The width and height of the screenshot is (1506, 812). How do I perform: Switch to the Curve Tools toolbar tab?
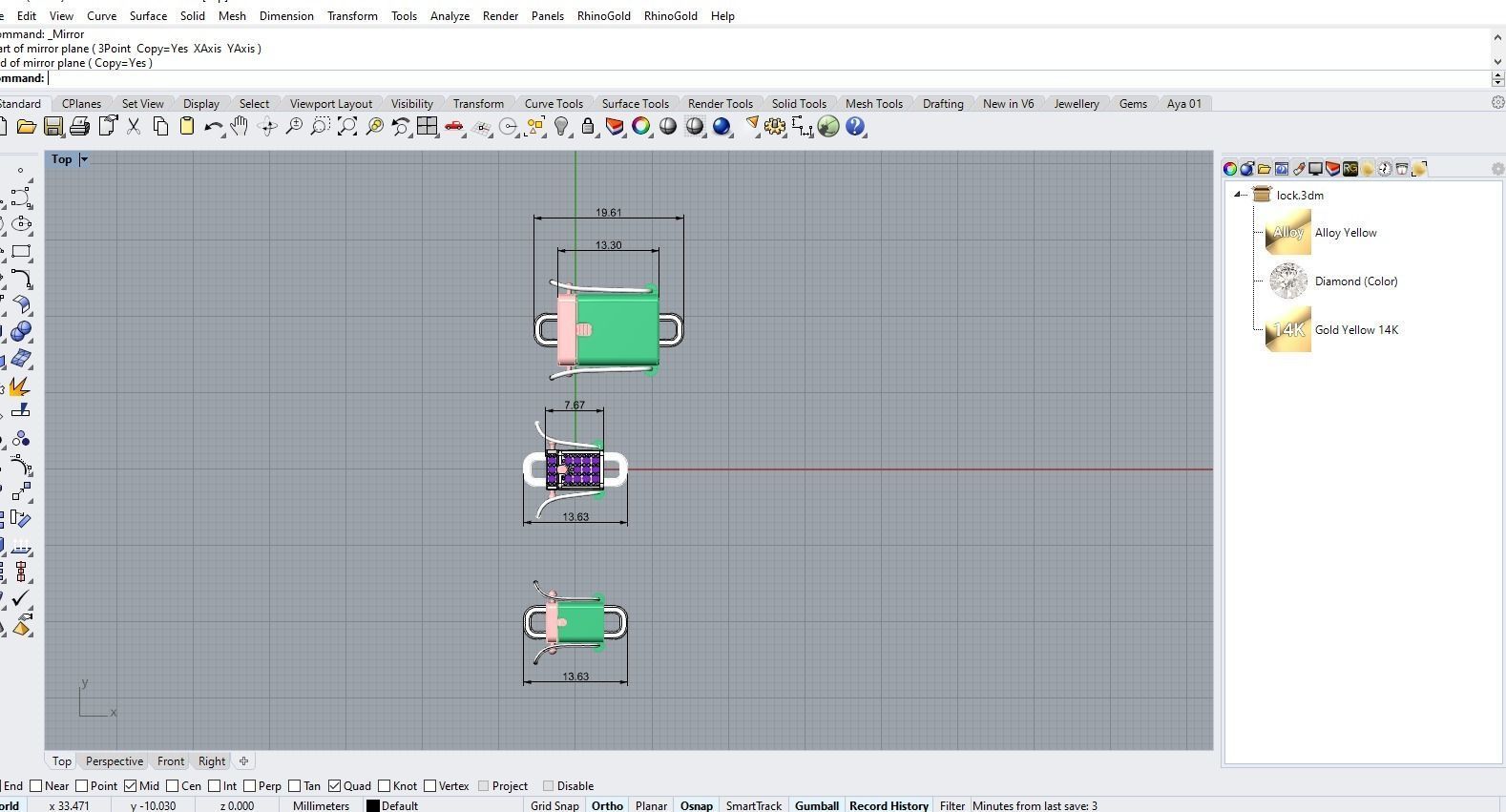(x=554, y=104)
